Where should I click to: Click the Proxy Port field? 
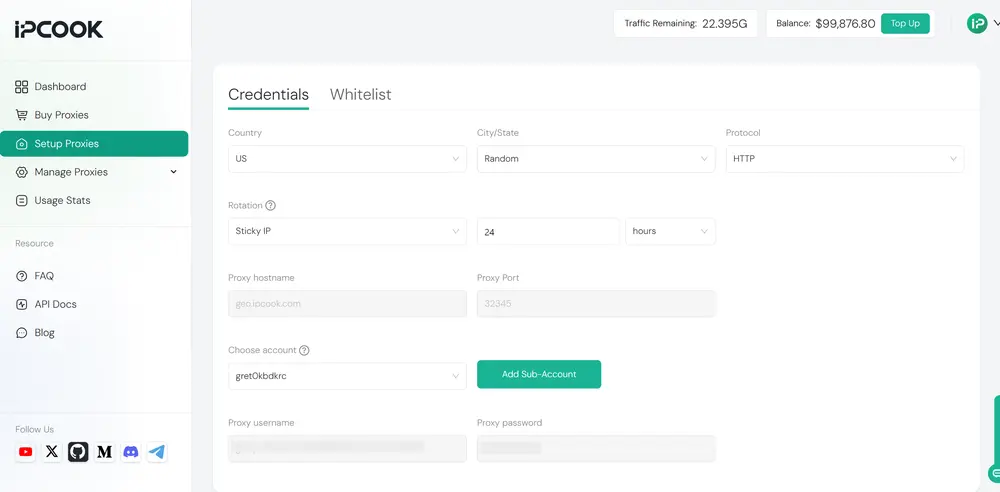tap(596, 304)
